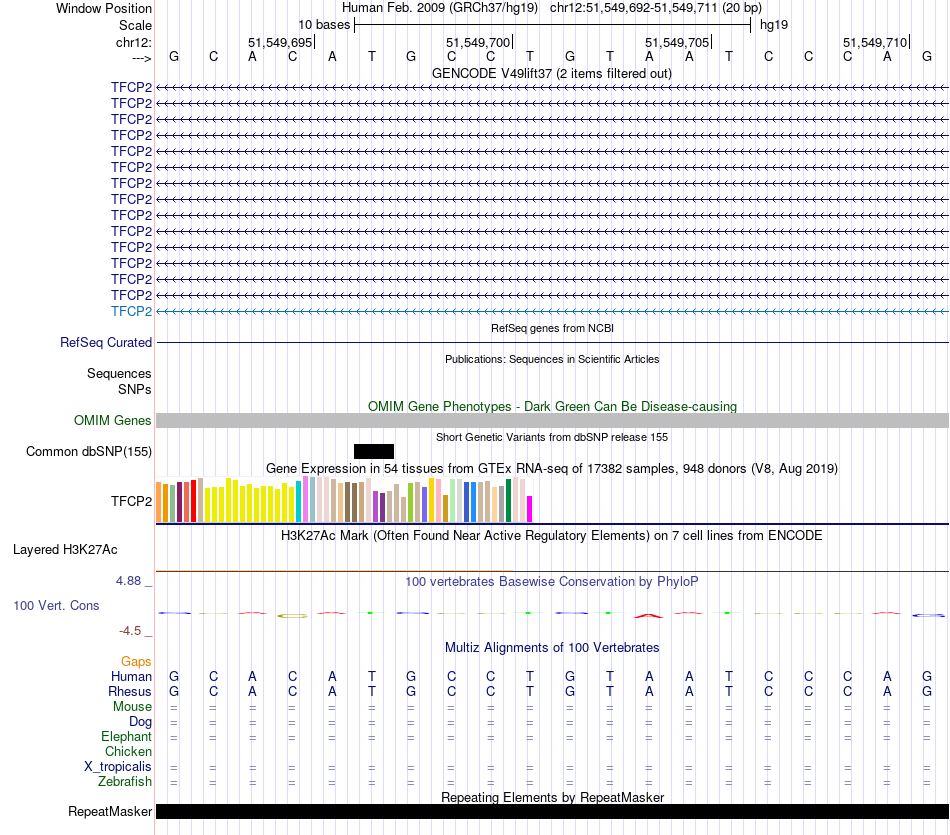
Task: Click the Human alignment row label
Action: click(131, 677)
